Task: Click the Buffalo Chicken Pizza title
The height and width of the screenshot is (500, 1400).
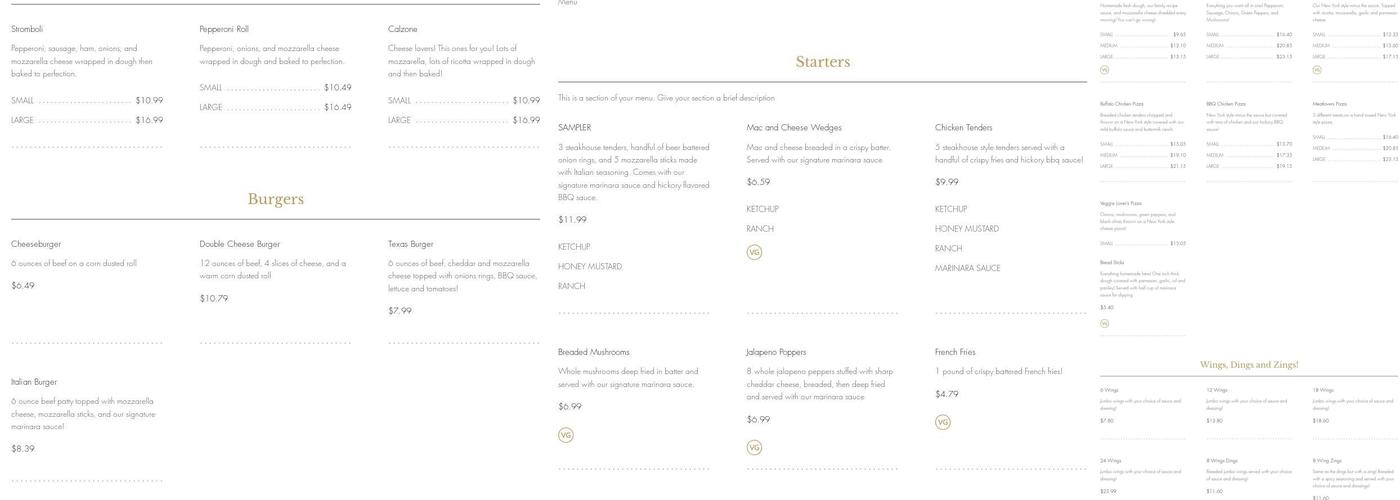Action: pyautogui.click(x=1120, y=104)
